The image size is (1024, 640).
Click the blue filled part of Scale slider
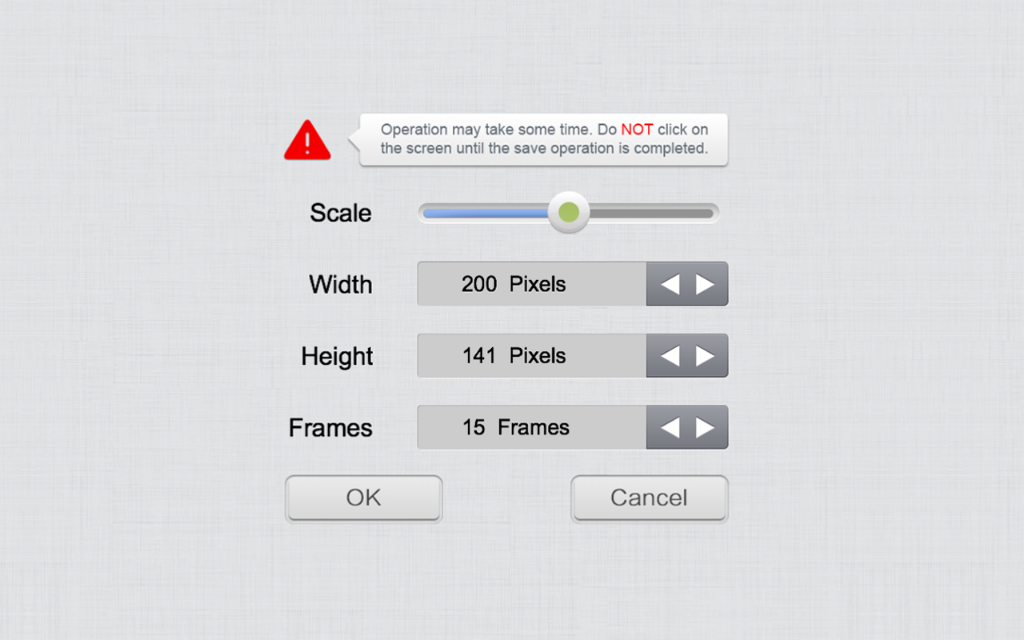coord(487,213)
